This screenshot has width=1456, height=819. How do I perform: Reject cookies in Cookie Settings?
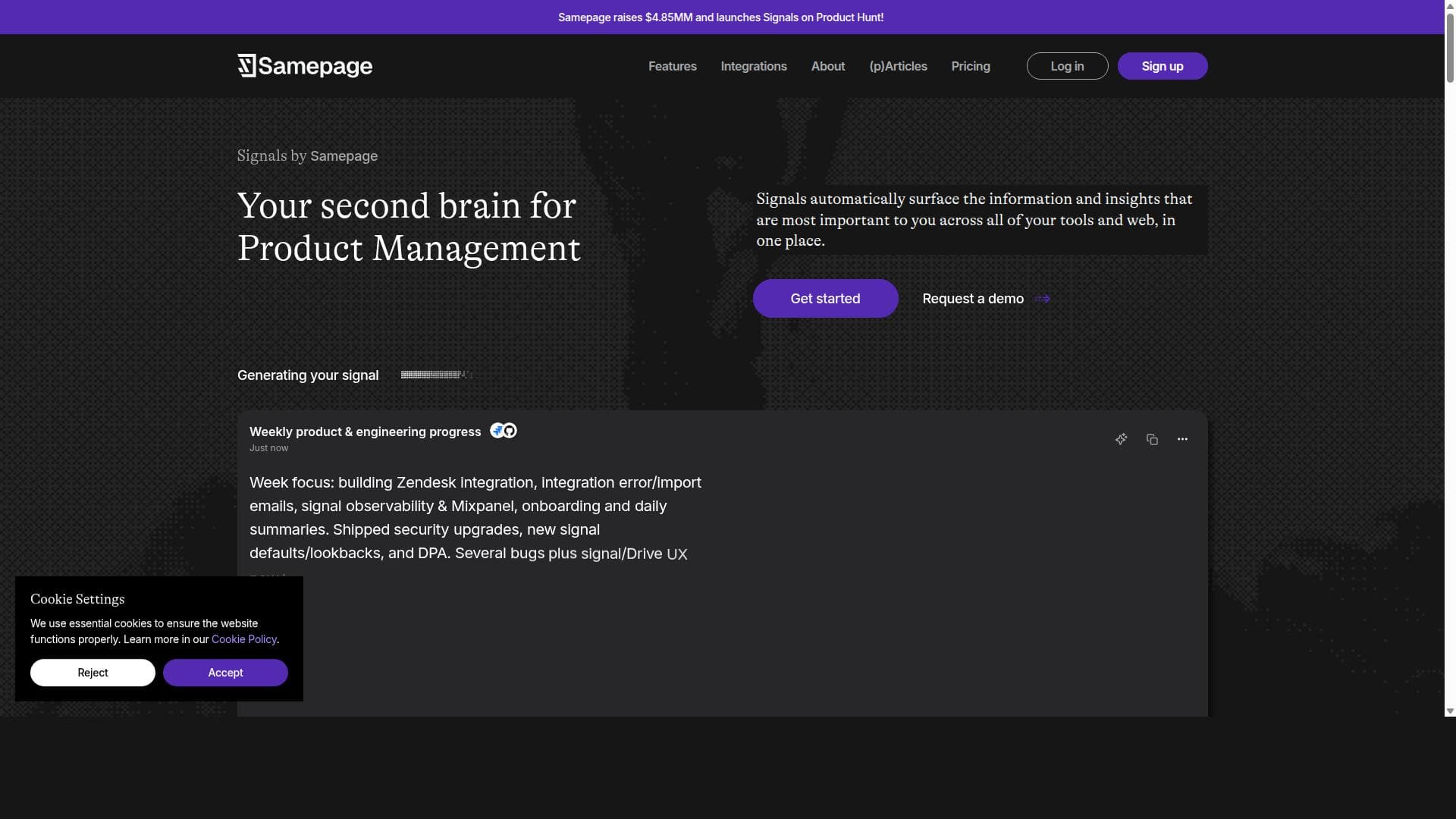click(93, 673)
